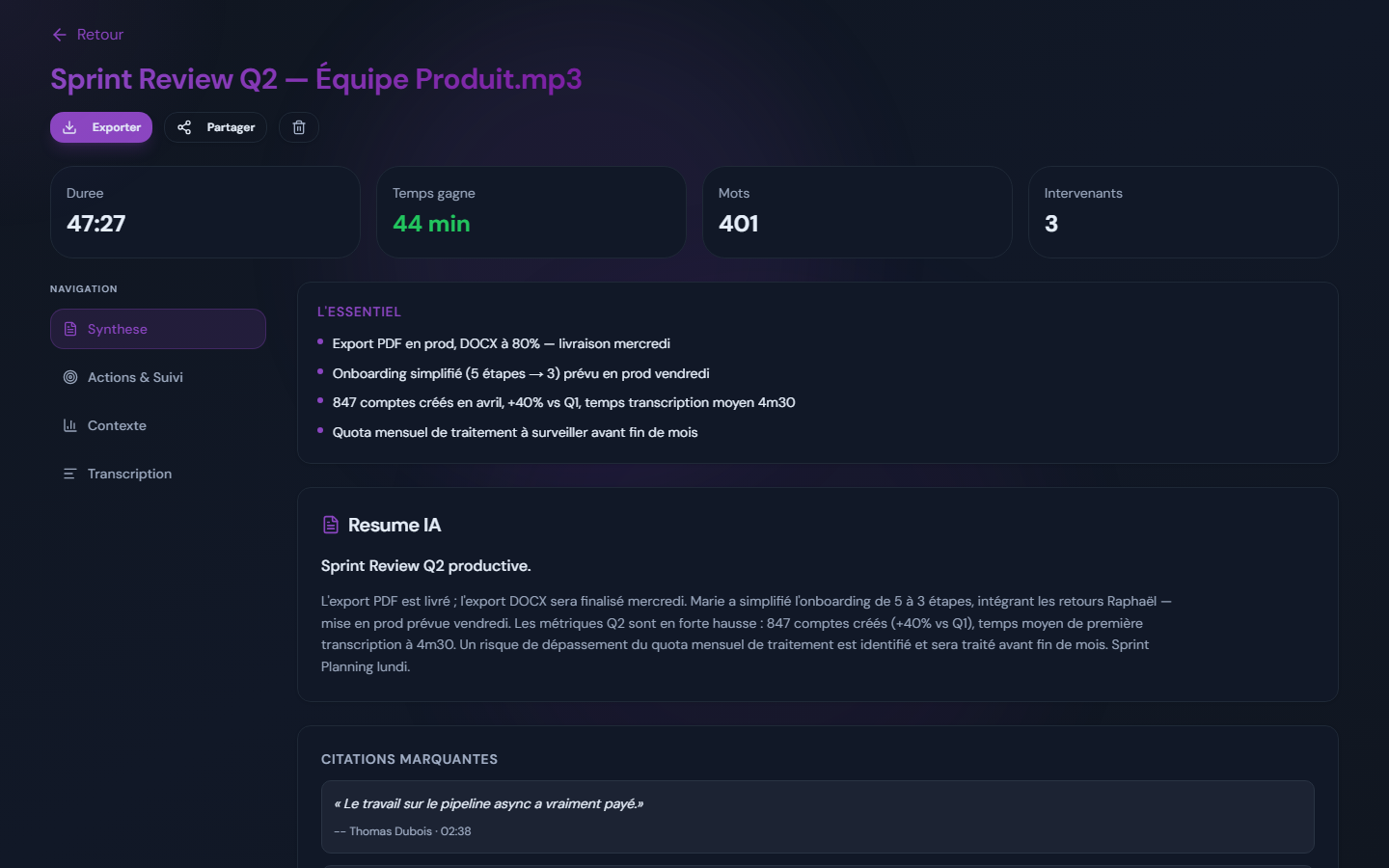Click the Exporter button
Image resolution: width=1389 pixels, height=868 pixels.
pos(100,127)
